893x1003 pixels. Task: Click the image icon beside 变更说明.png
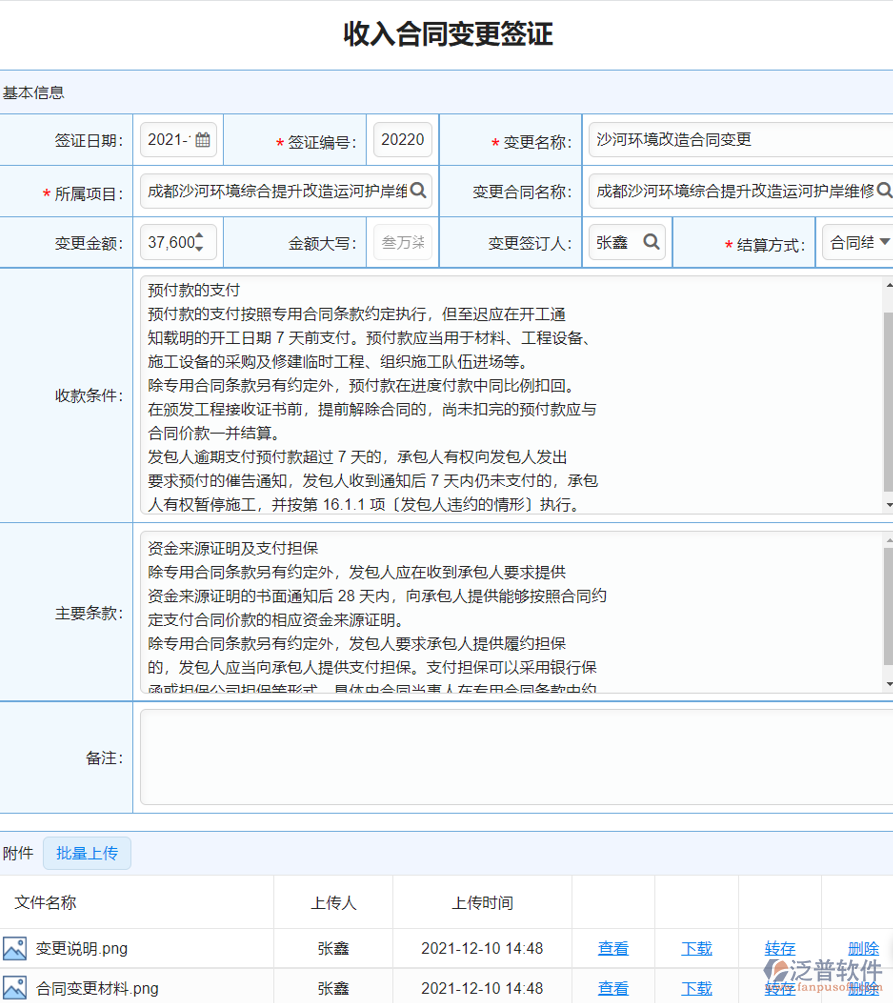click(16, 948)
